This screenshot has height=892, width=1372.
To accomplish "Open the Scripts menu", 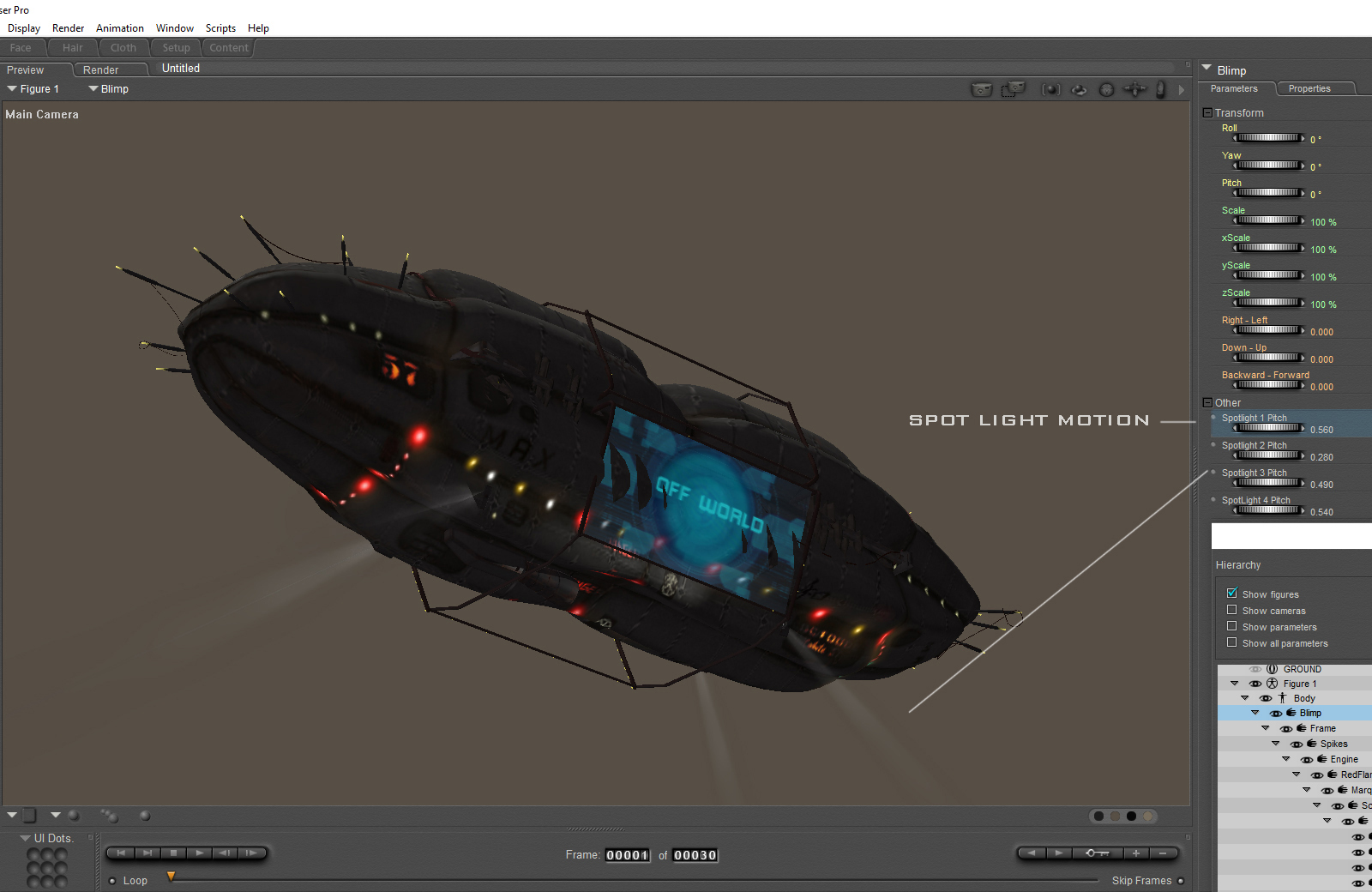I will (220, 28).
